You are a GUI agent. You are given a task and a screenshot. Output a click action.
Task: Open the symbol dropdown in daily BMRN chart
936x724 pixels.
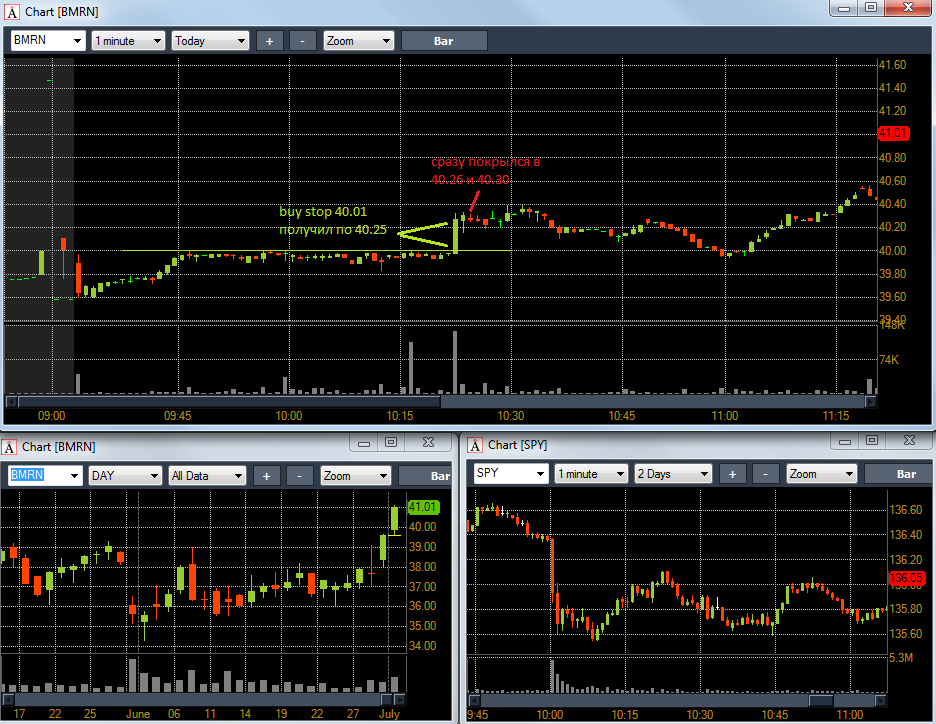click(x=74, y=476)
